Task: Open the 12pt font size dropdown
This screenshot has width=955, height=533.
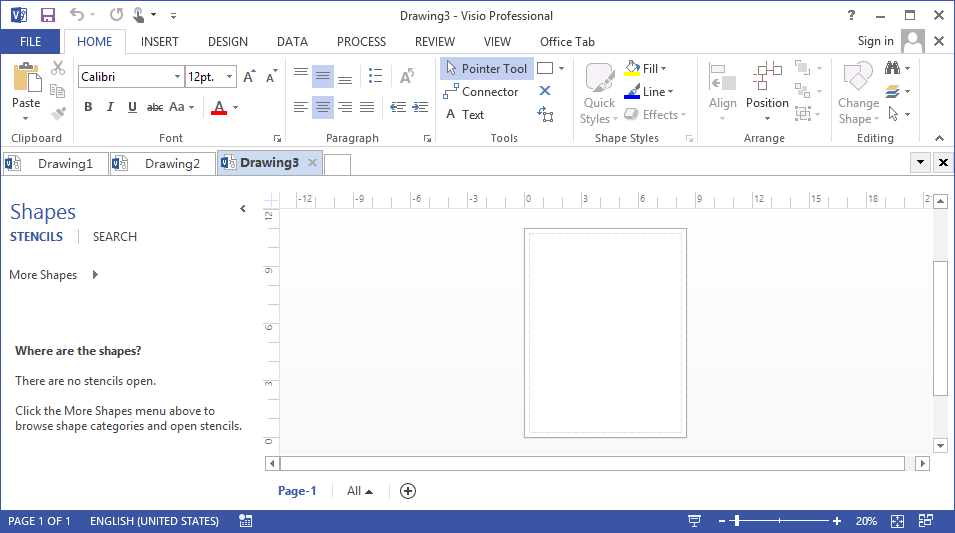Action: (x=230, y=77)
